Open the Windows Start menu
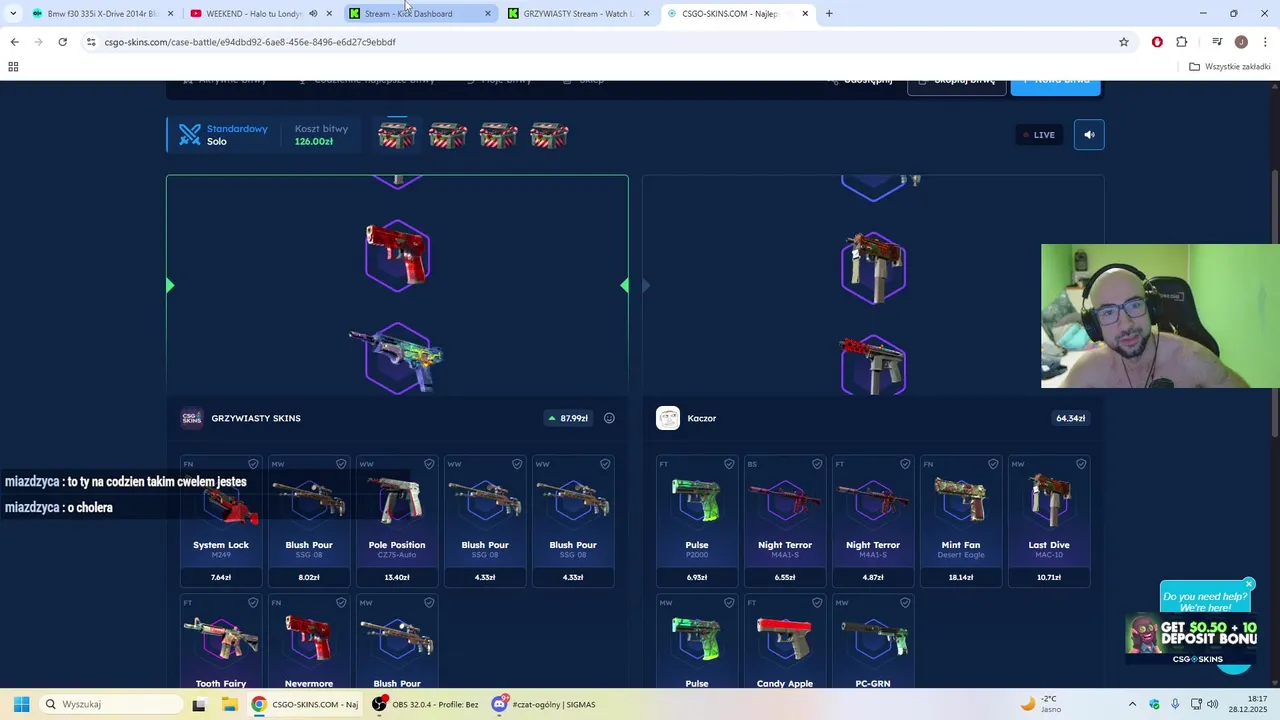The height and width of the screenshot is (720, 1280). (x=21, y=704)
